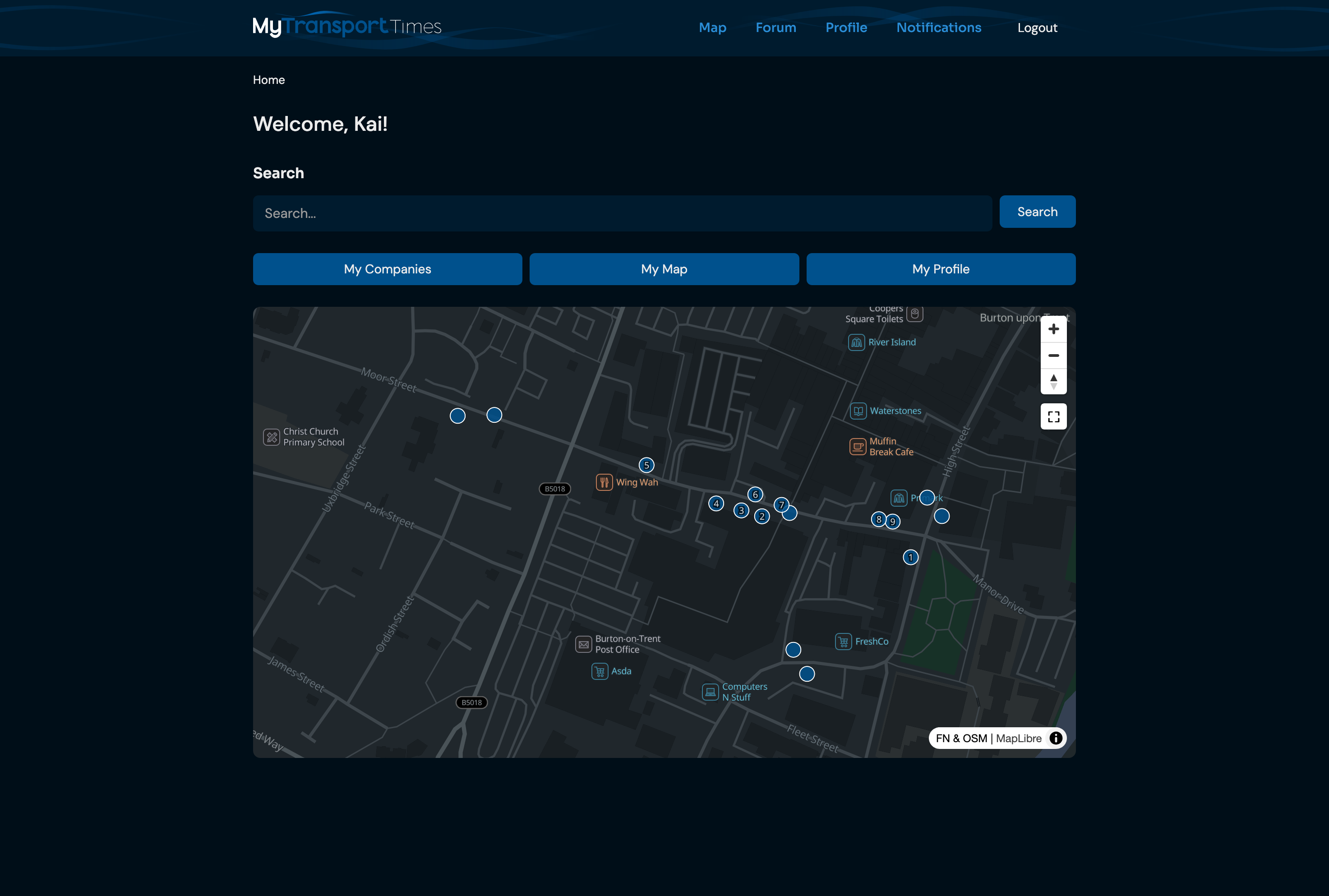Zoom in on the map with the plus button

[1054, 329]
